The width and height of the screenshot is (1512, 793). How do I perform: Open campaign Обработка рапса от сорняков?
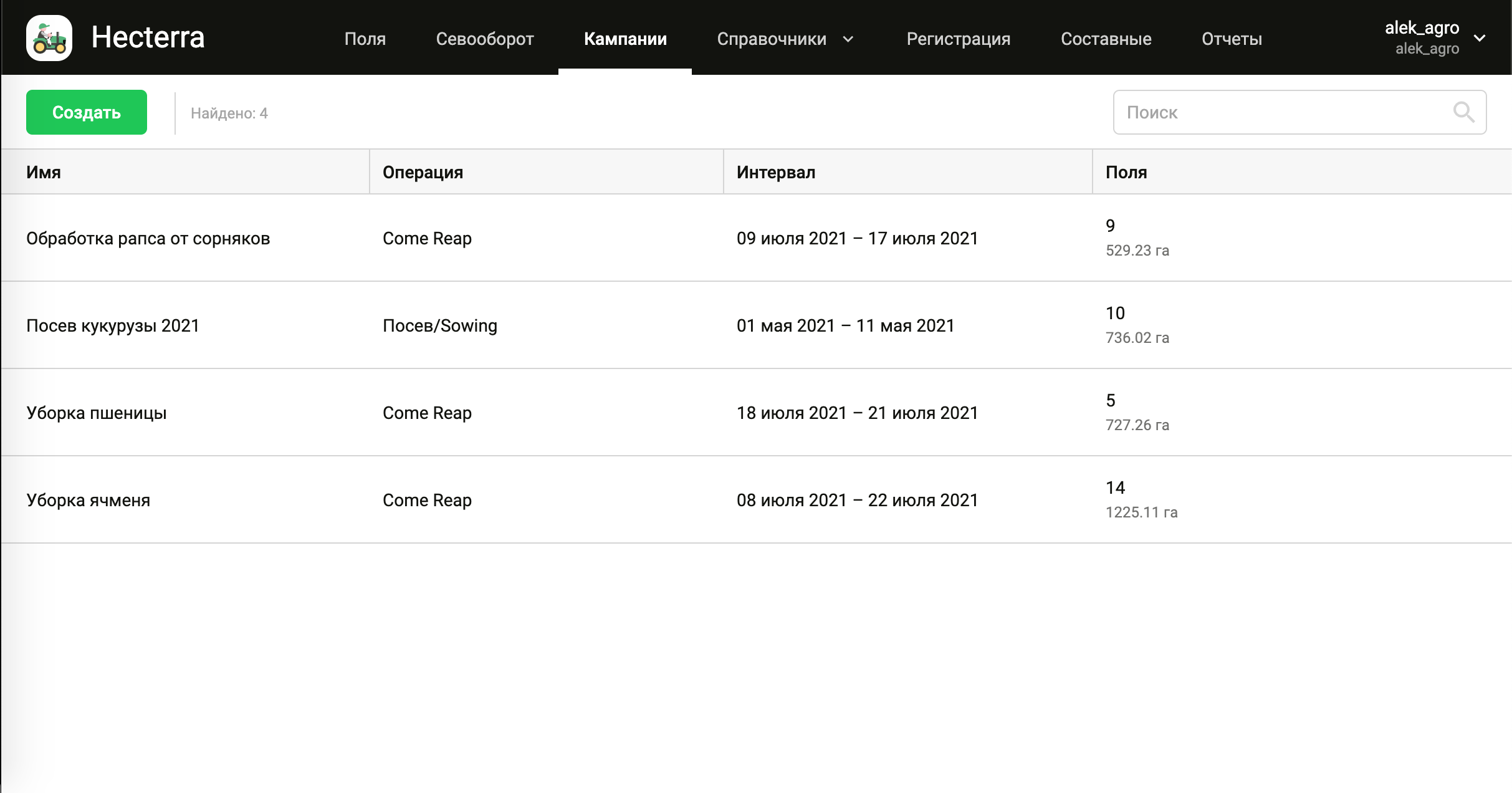coord(148,238)
